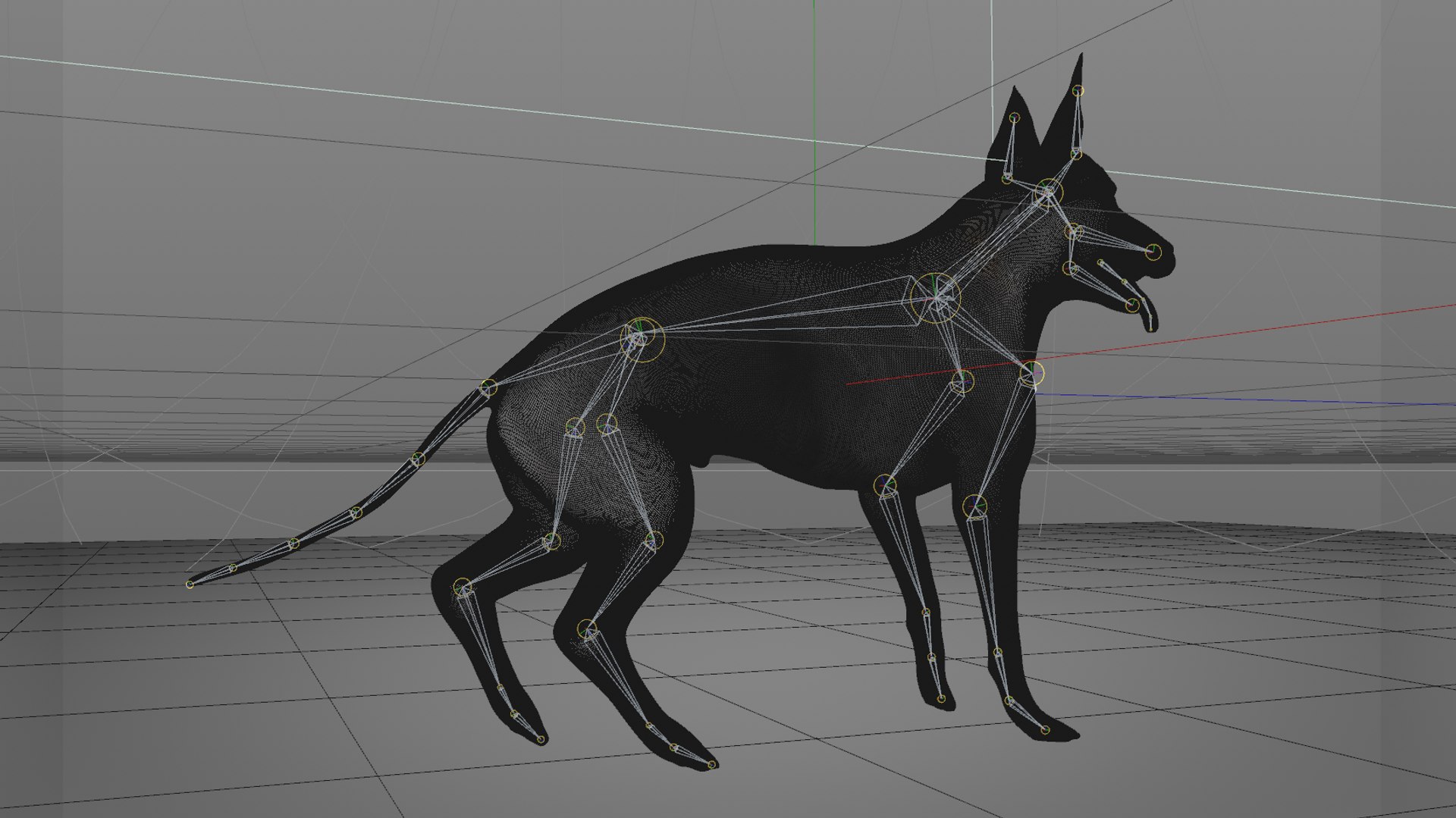Select the nose tip joint
1456x818 pixels.
click(x=1153, y=252)
